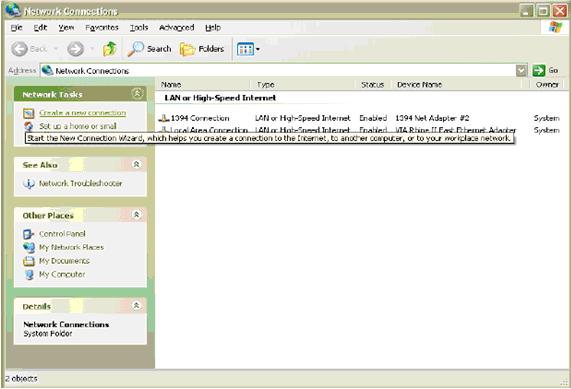
Task: Open the address bar dropdown arrow
Action: coord(521,70)
